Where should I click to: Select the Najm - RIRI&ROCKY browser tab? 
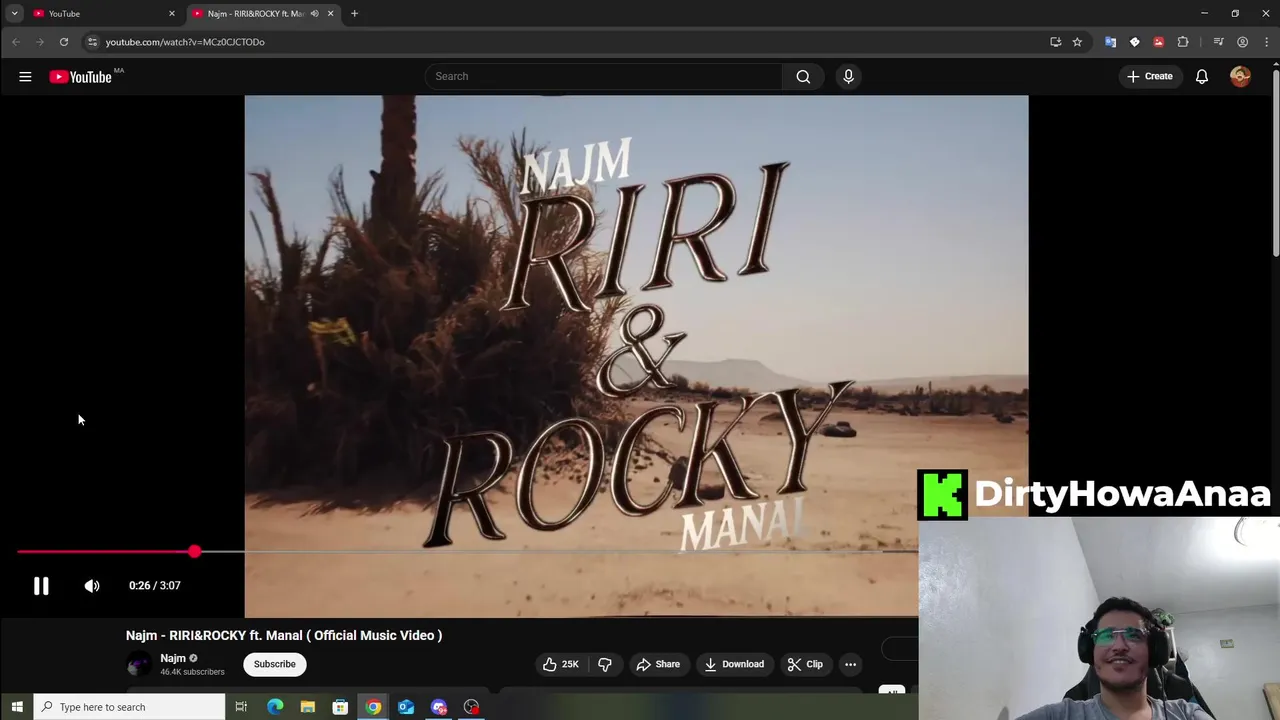click(254, 14)
